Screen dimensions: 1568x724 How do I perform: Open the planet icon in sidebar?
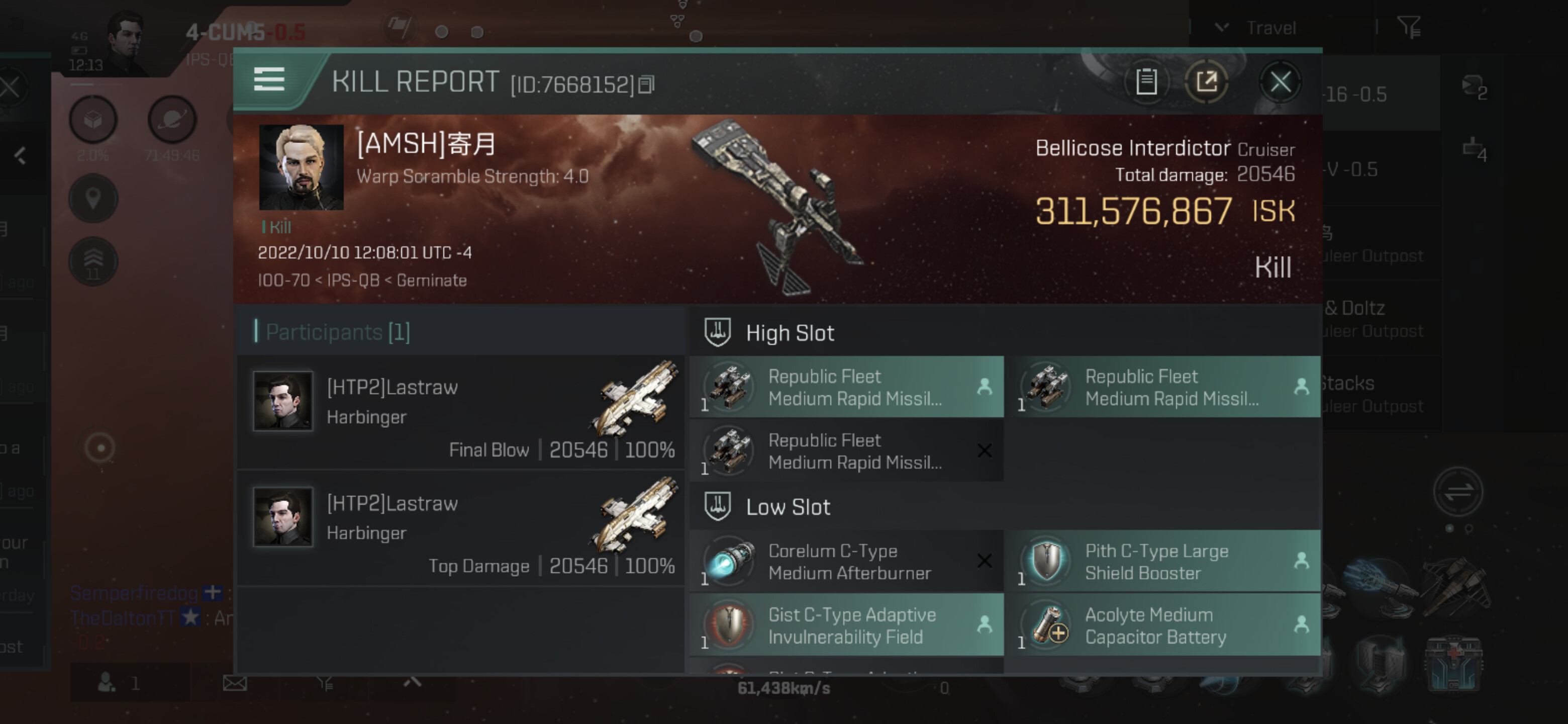coord(172,119)
